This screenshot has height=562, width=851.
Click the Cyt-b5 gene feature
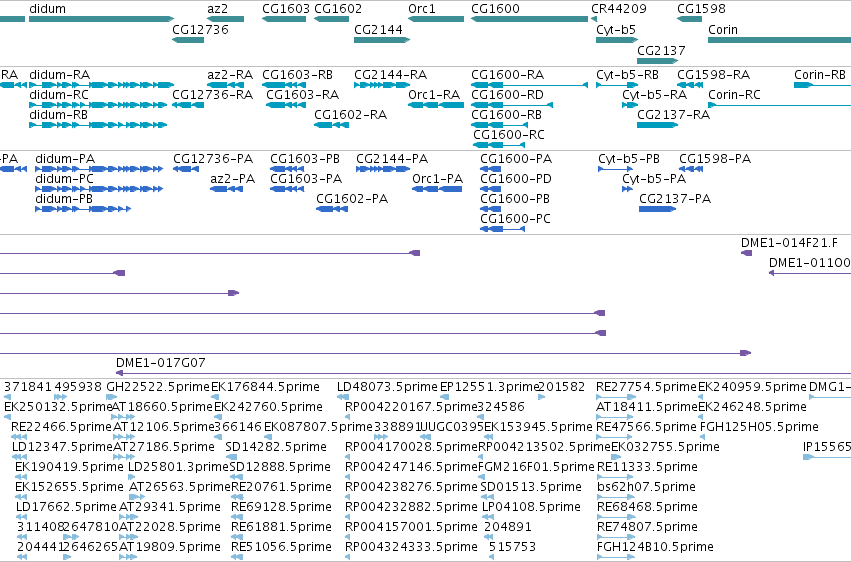pos(617,40)
